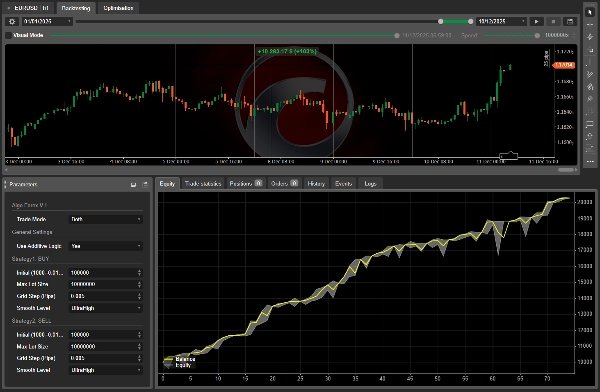Select the rectangle shape tool
600x392 pixels.
click(590, 124)
